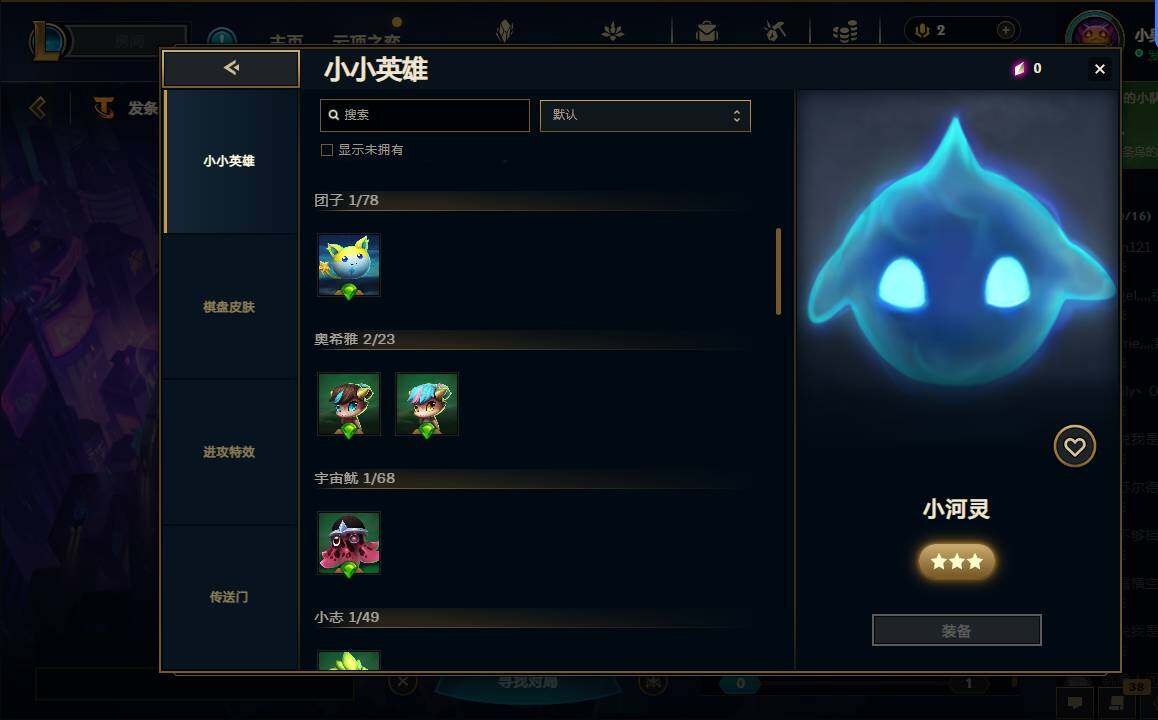
Task: Switch to the 棋盘皮肤 tab
Action: pyautogui.click(x=229, y=306)
